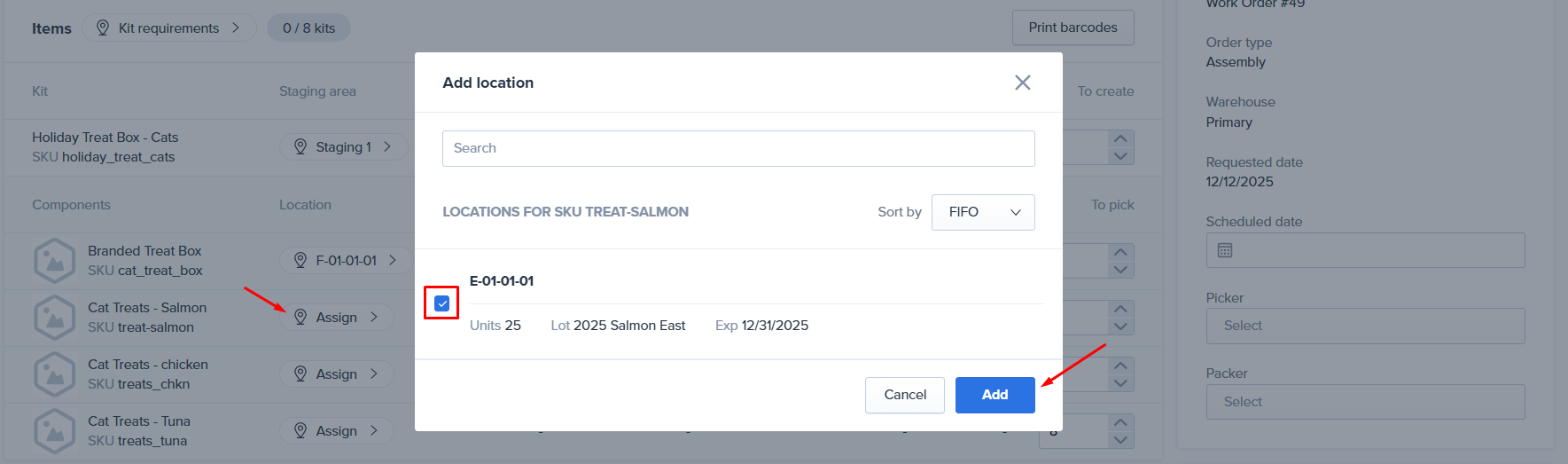Click the Staging 1 location pin icon
The height and width of the screenshot is (464, 1568).
[x=300, y=146]
